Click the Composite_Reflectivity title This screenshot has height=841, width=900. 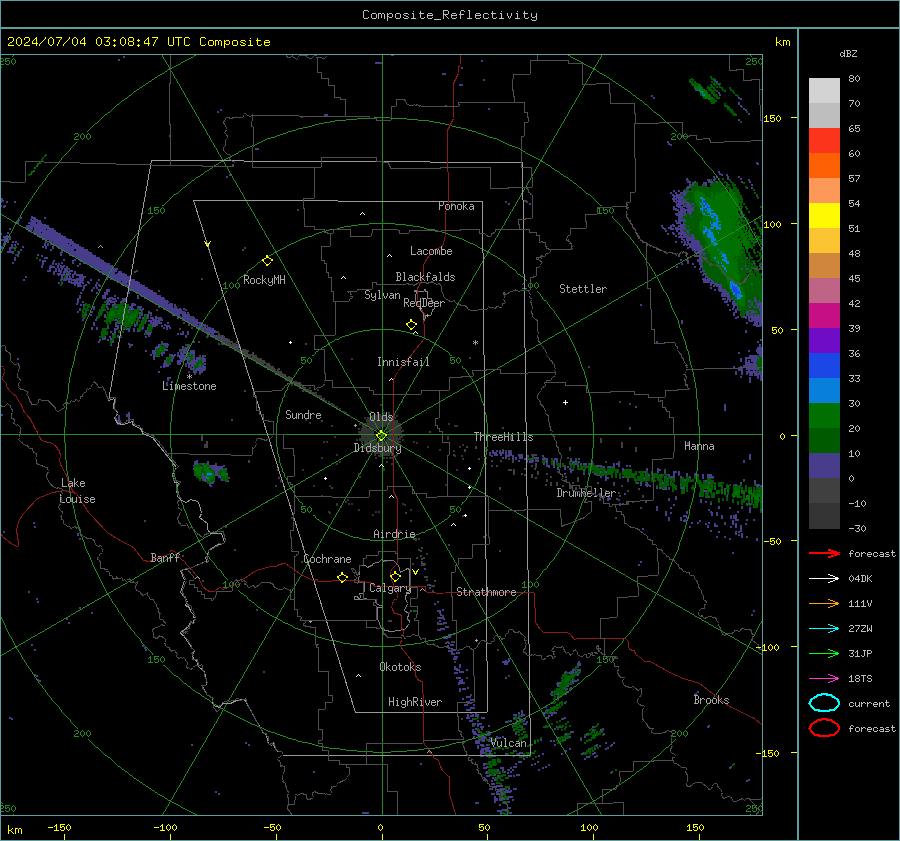click(x=450, y=15)
